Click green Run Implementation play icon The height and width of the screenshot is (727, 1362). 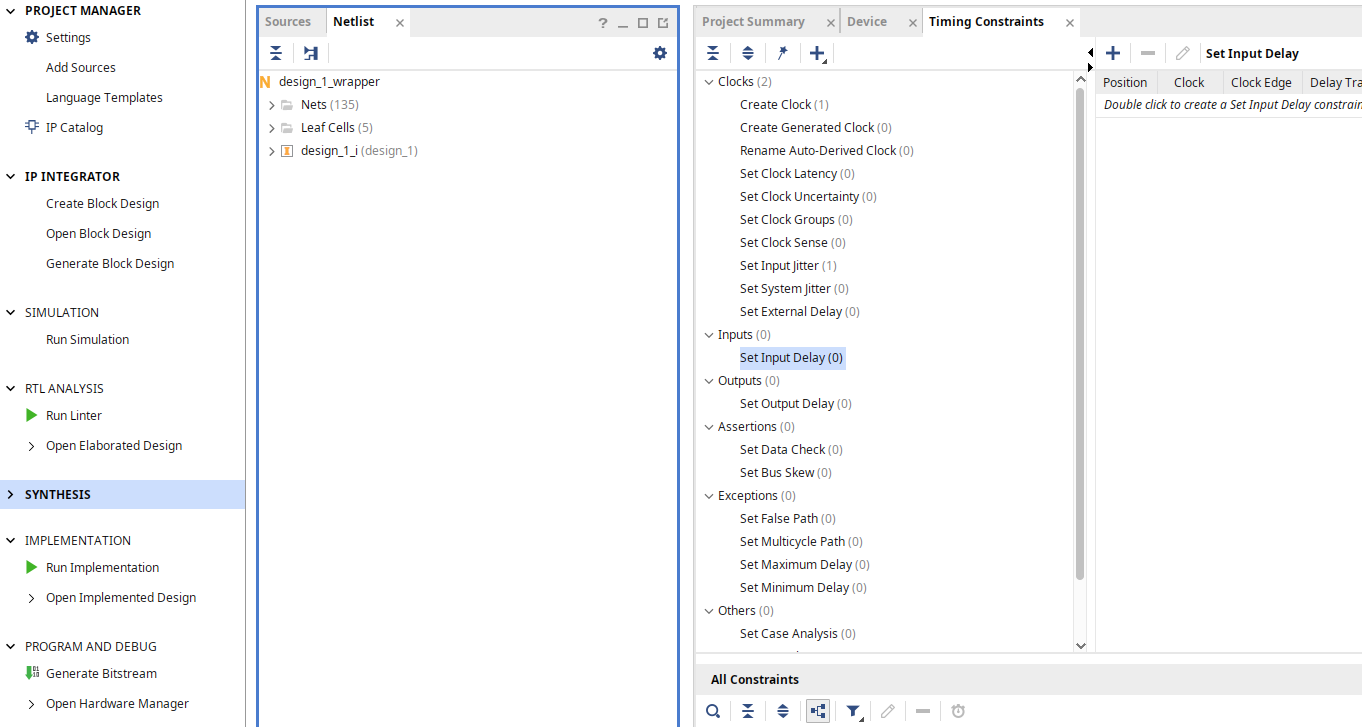pos(32,567)
